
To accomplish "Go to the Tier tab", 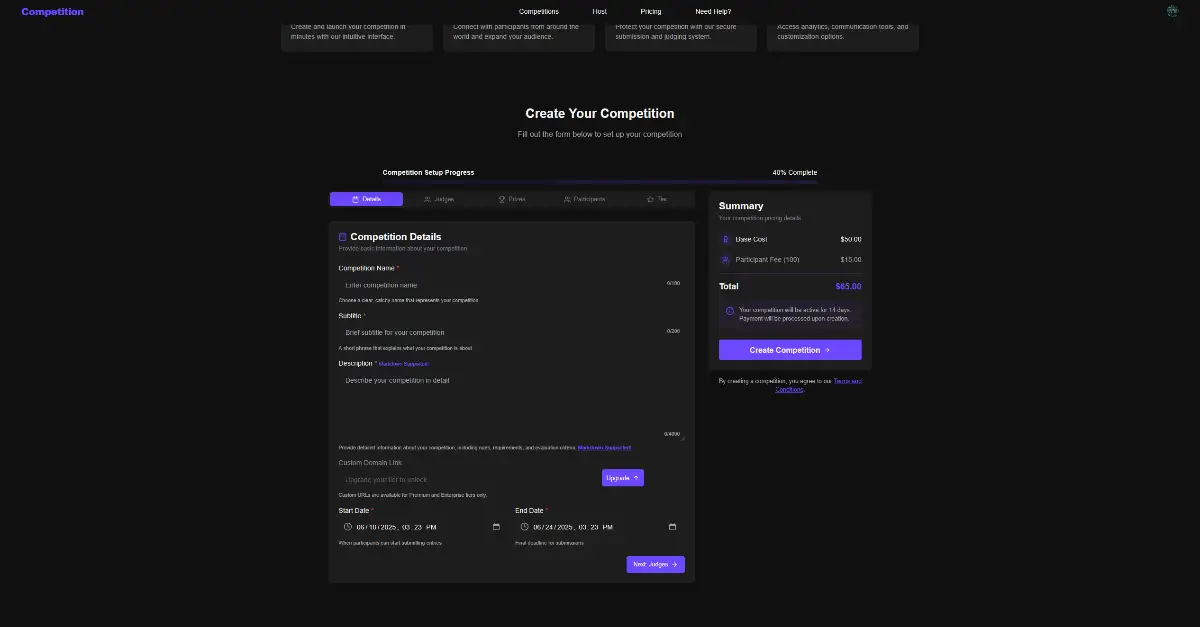I will pos(657,199).
